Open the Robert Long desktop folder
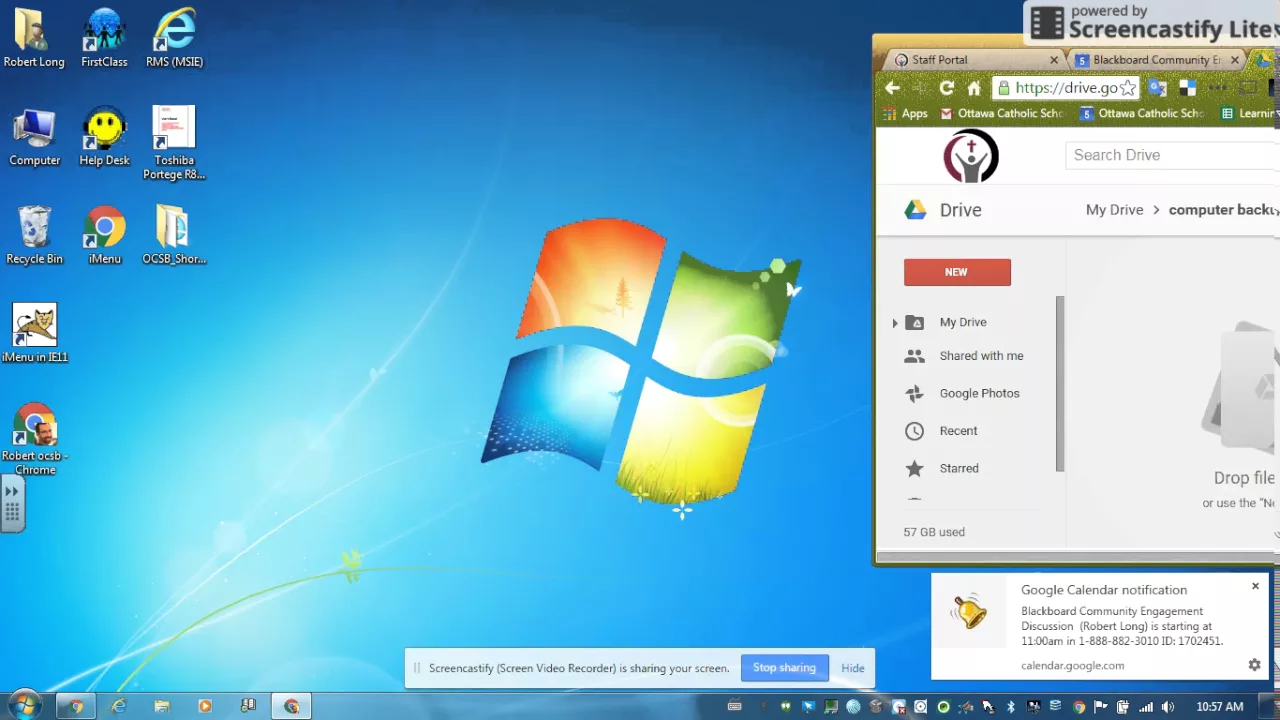Screen dimensions: 1280x720 34,38
